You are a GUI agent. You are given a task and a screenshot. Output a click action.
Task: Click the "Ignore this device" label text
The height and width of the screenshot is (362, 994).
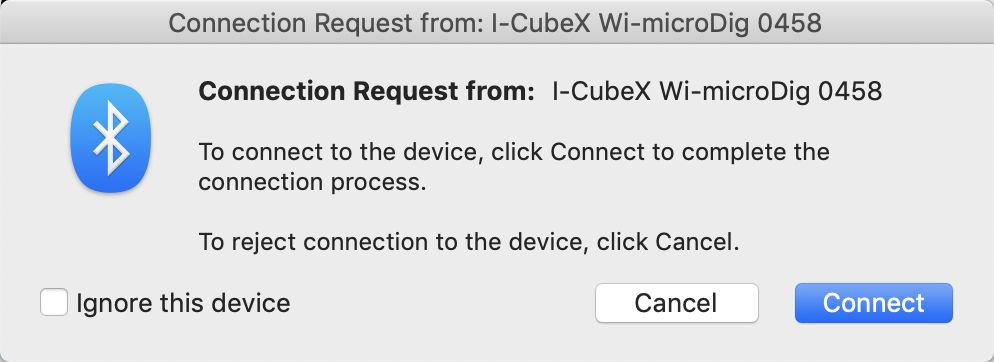pyautogui.click(x=183, y=303)
